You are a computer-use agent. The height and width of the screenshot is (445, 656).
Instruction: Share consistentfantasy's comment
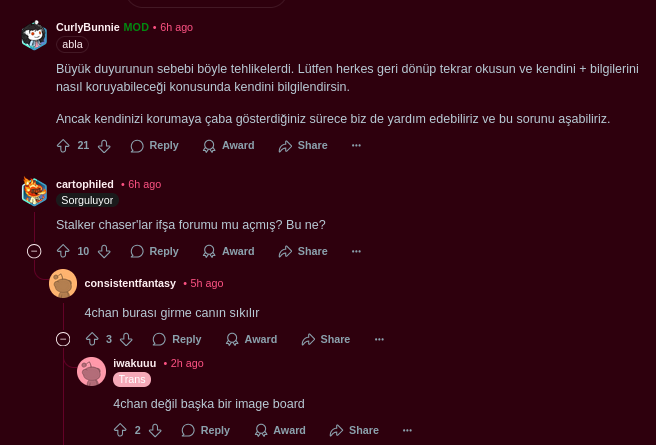pos(326,339)
